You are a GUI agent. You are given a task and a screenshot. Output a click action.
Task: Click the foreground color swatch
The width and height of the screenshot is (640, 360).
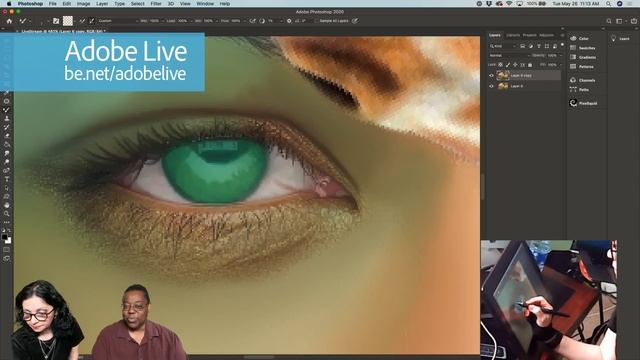(4, 237)
